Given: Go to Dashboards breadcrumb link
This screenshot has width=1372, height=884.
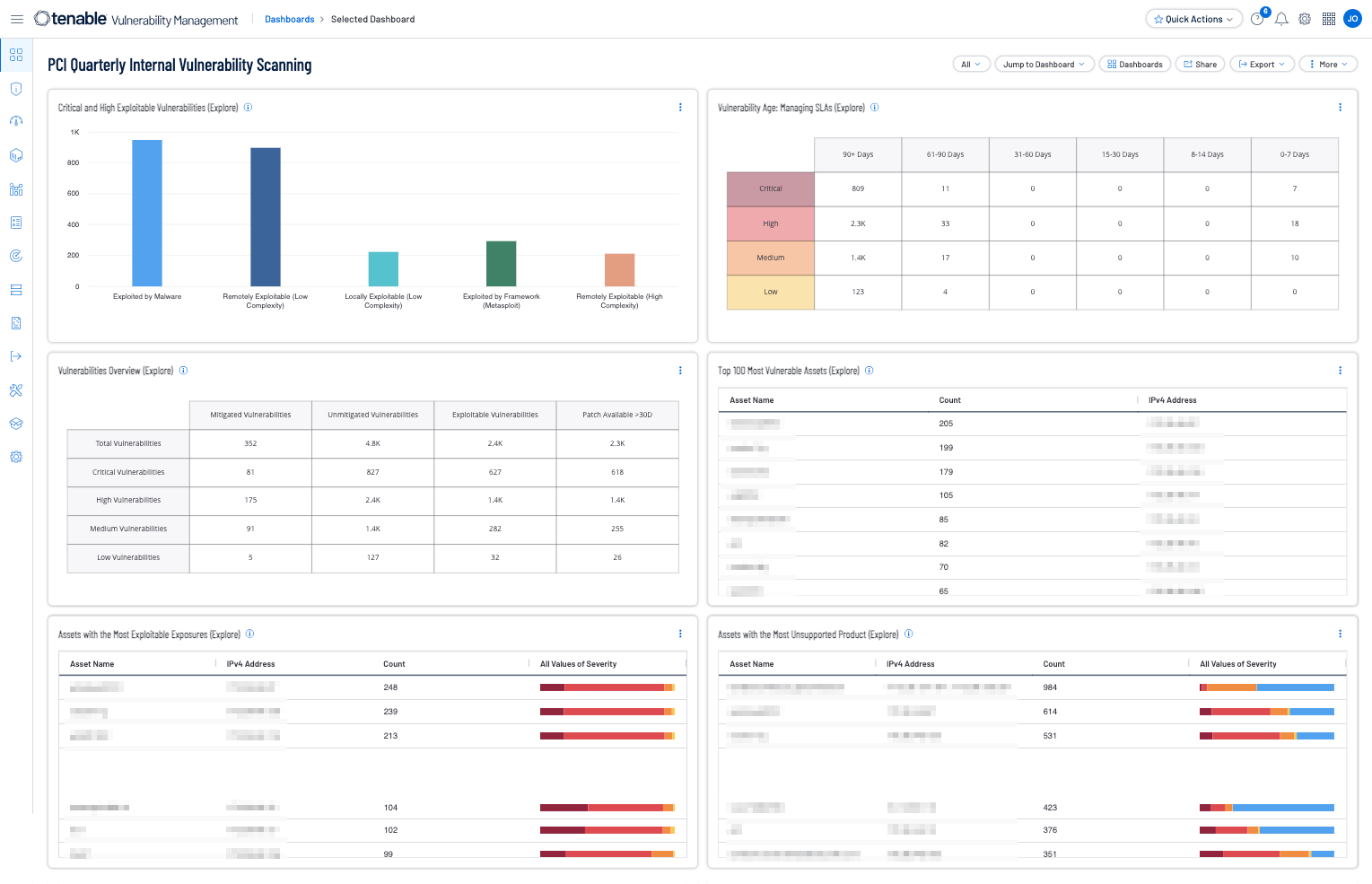Looking at the screenshot, I should tap(289, 19).
